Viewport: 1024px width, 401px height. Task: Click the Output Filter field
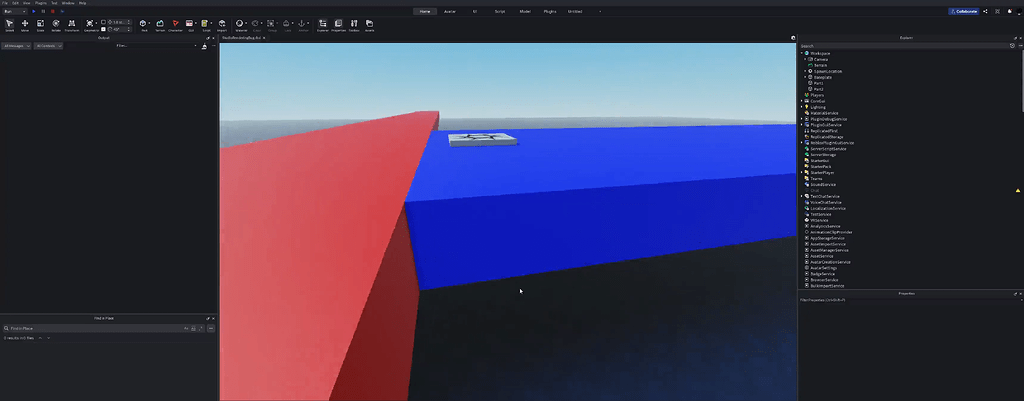pos(155,46)
